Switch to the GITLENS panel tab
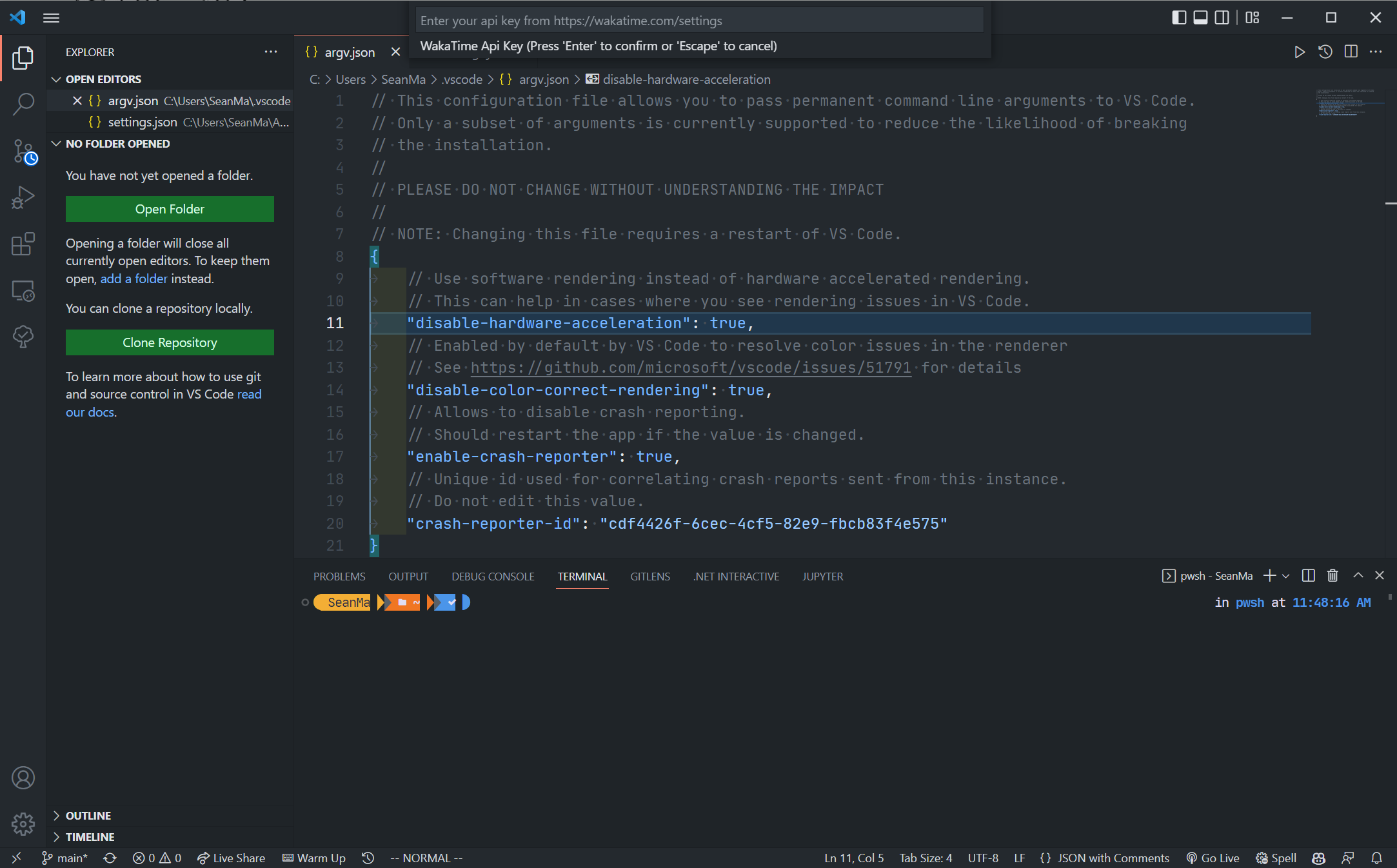The width and height of the screenshot is (1397, 868). click(649, 576)
